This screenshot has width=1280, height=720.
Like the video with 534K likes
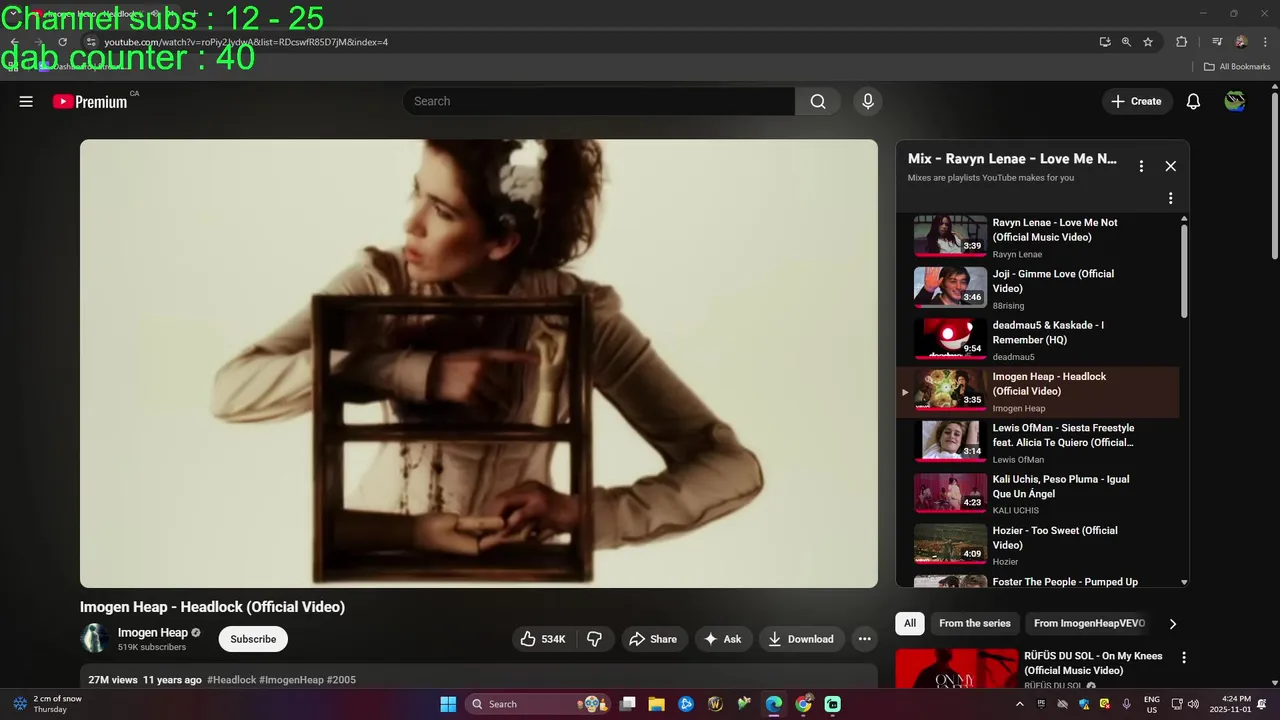(x=543, y=639)
